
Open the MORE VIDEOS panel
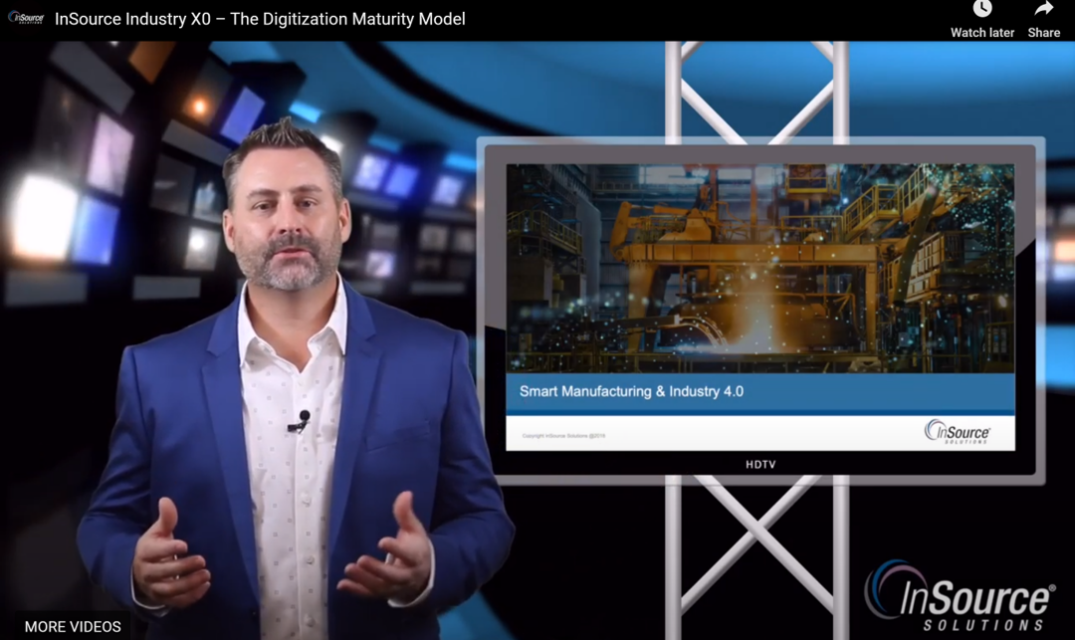click(73, 626)
